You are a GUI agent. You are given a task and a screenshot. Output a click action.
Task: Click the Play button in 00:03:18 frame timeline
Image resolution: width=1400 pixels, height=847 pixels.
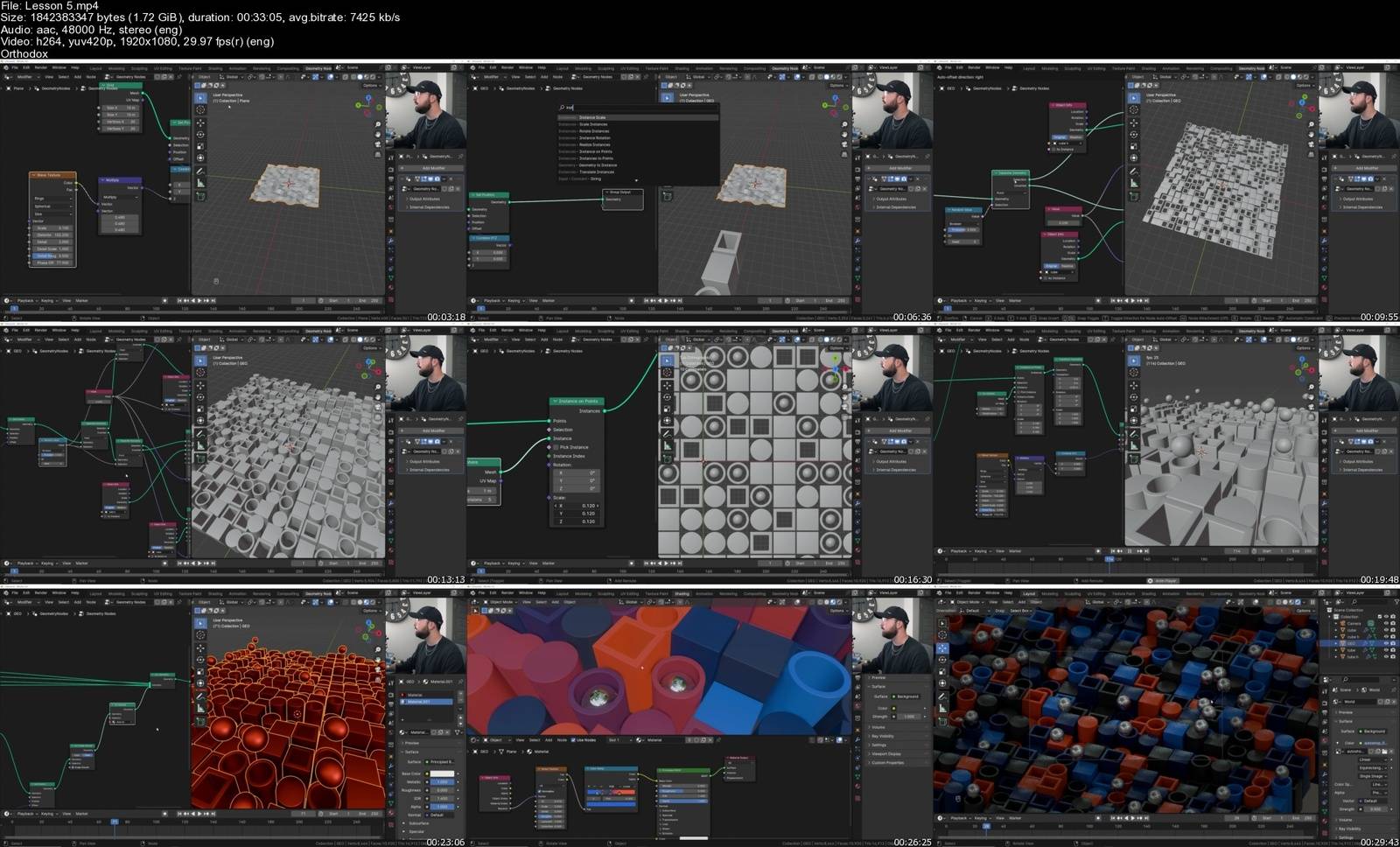click(199, 300)
